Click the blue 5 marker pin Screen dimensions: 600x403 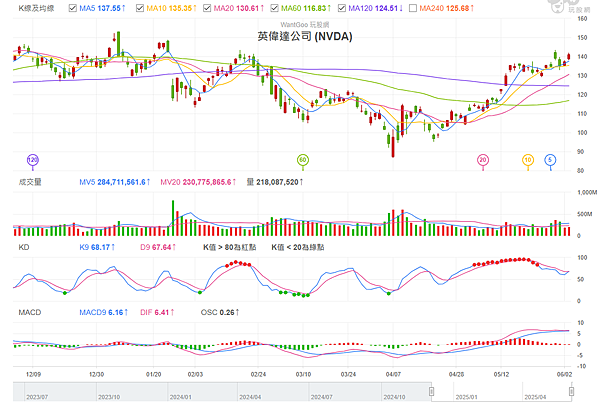[x=550, y=160]
